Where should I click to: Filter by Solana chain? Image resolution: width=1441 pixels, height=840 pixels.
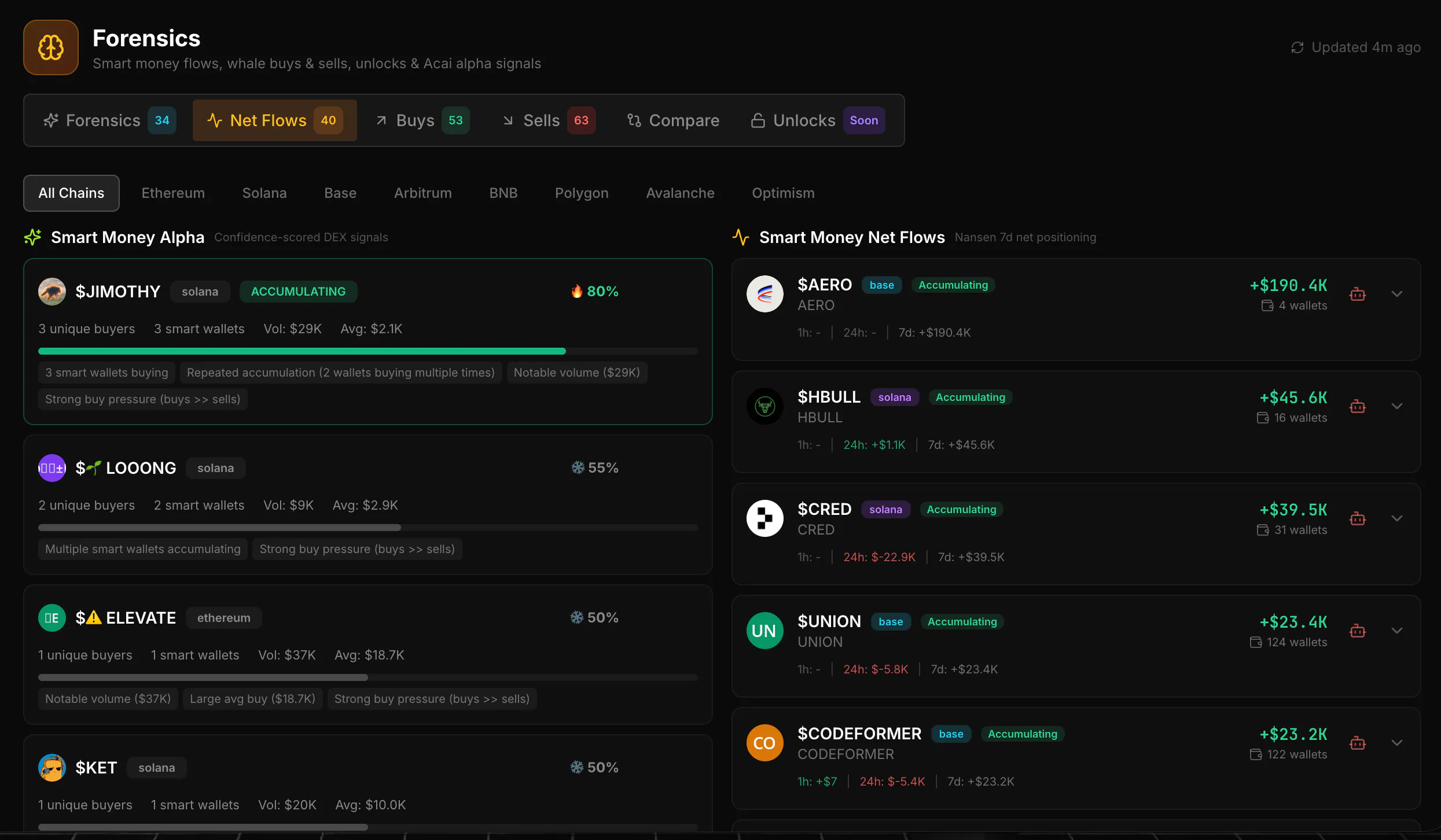pos(264,193)
